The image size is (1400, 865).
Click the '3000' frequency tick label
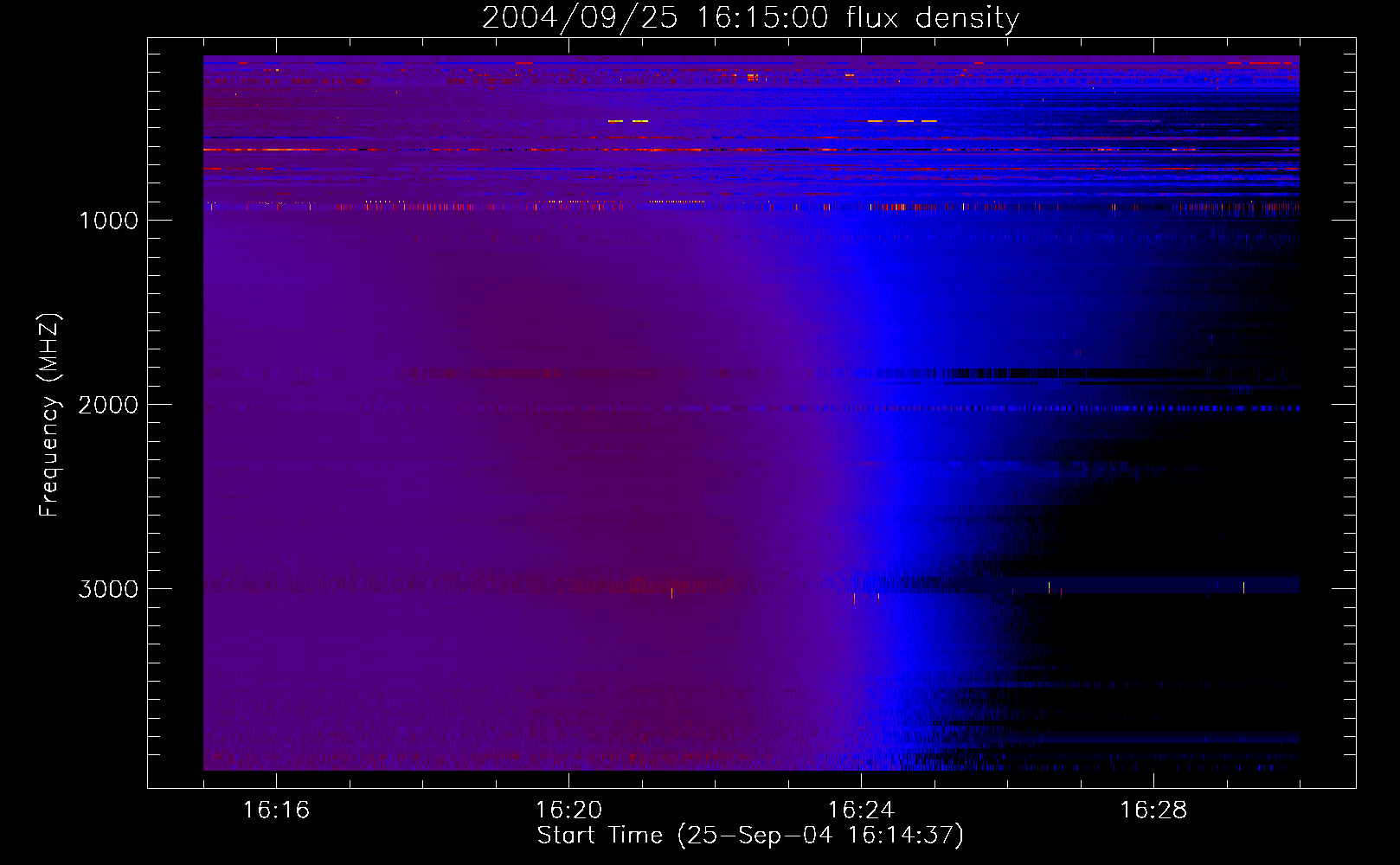pos(108,589)
